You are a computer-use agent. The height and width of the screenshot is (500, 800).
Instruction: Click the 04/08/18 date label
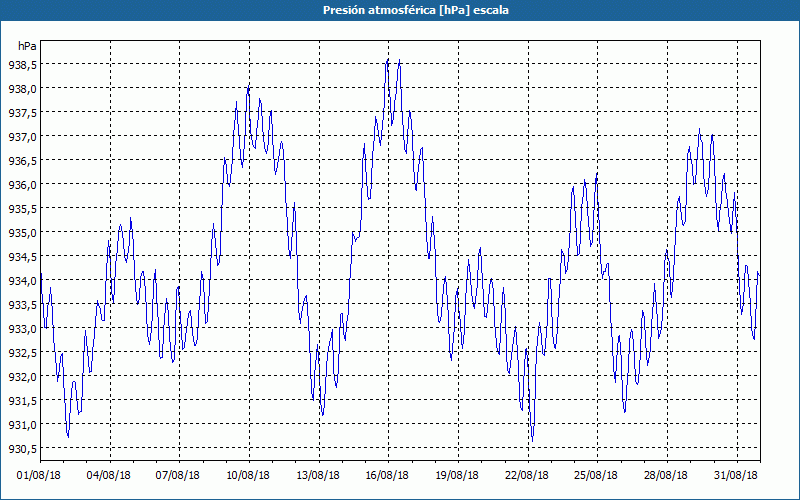[109, 475]
